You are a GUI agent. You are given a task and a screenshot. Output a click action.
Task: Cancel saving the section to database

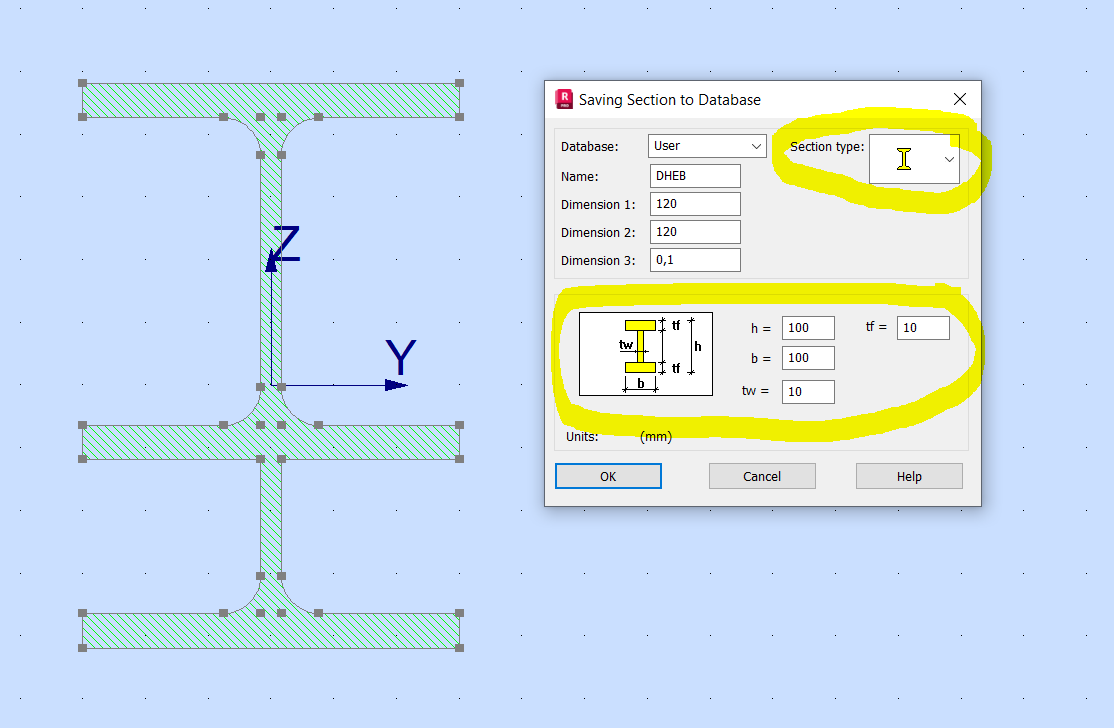pyautogui.click(x=762, y=476)
